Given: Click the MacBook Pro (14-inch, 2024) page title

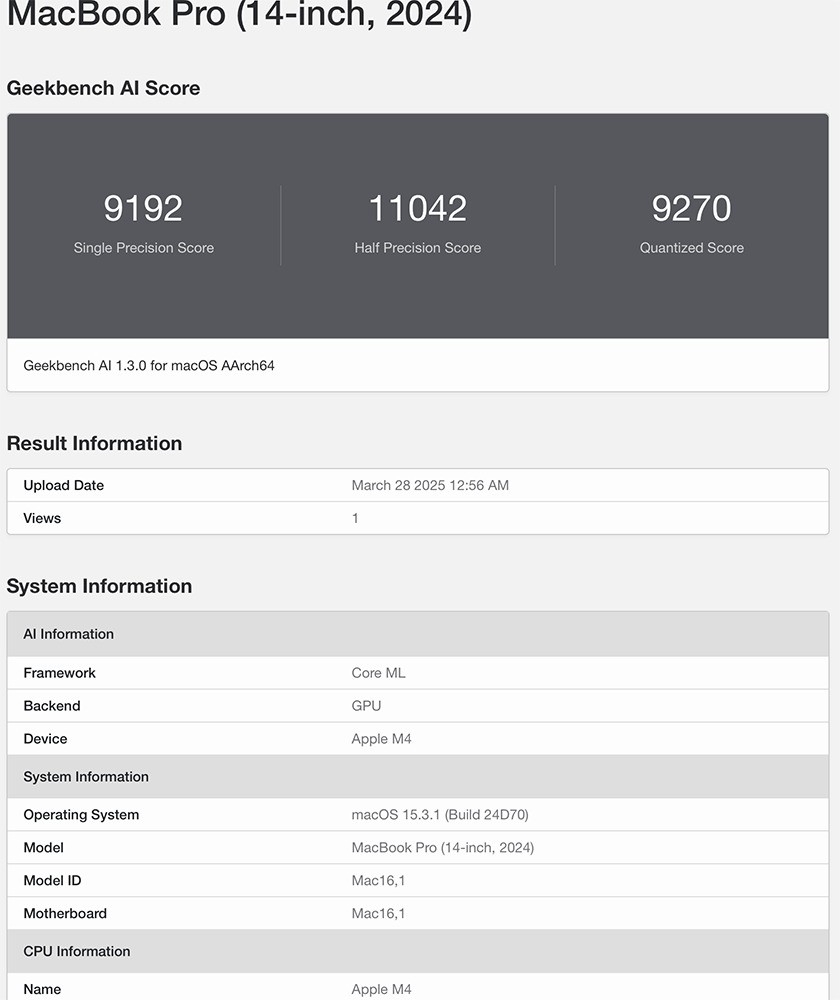Looking at the screenshot, I should pyautogui.click(x=239, y=15).
